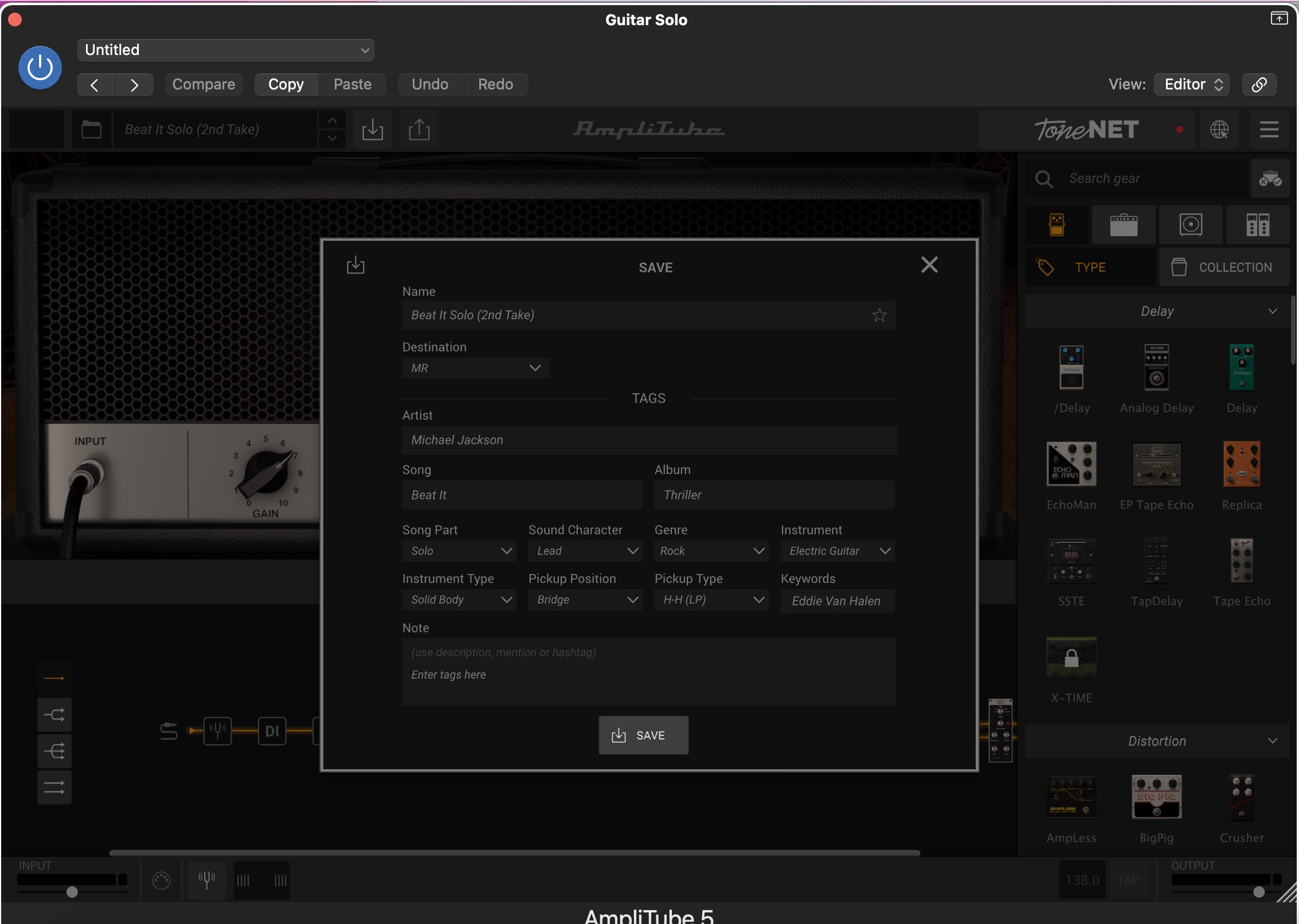Click the Paste button
Image resolution: width=1299 pixels, height=924 pixels.
click(353, 85)
